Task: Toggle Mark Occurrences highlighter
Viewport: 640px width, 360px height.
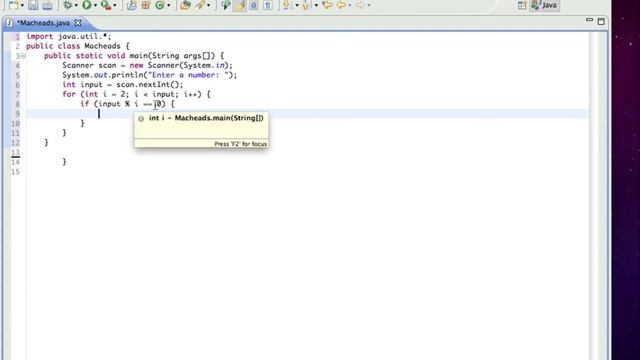Action: 240,5
